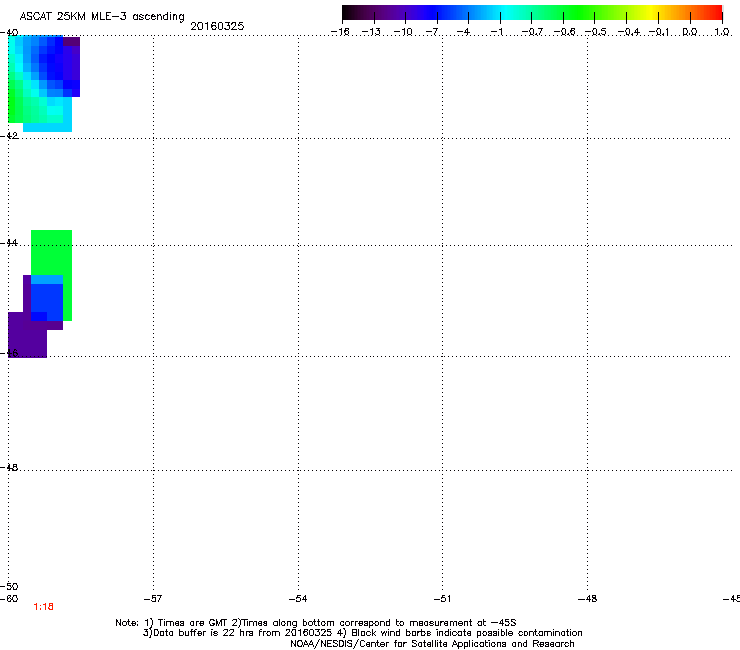The height and width of the screenshot is (650, 740).
Task: Click latitude label -48 on left axis
Action: [9, 467]
